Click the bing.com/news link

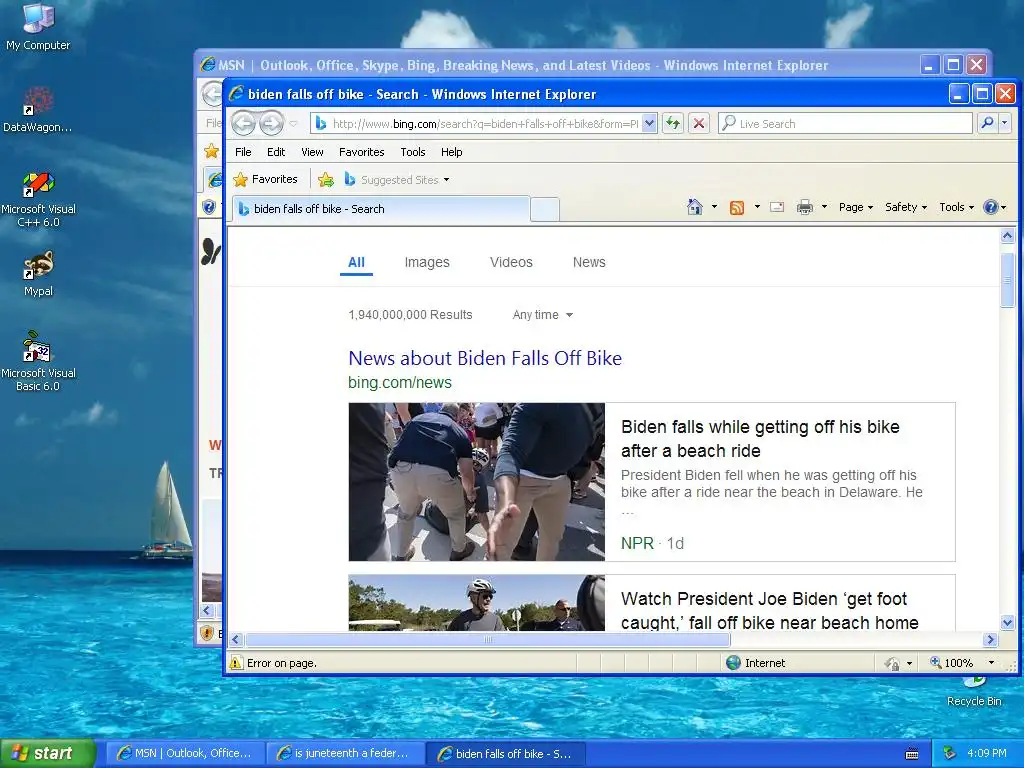pyautogui.click(x=400, y=383)
